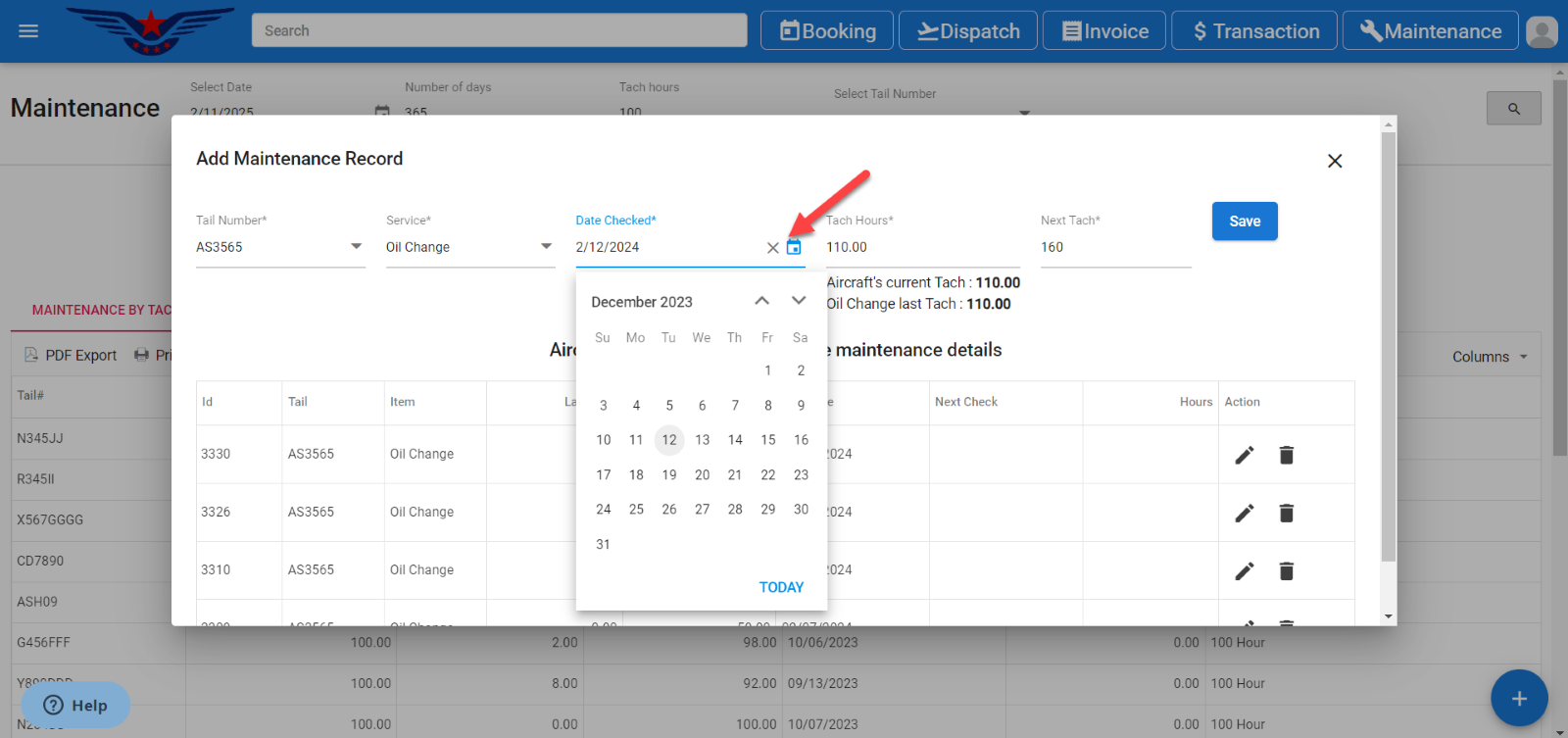
Task: Go to next month in calendar
Action: tap(799, 301)
